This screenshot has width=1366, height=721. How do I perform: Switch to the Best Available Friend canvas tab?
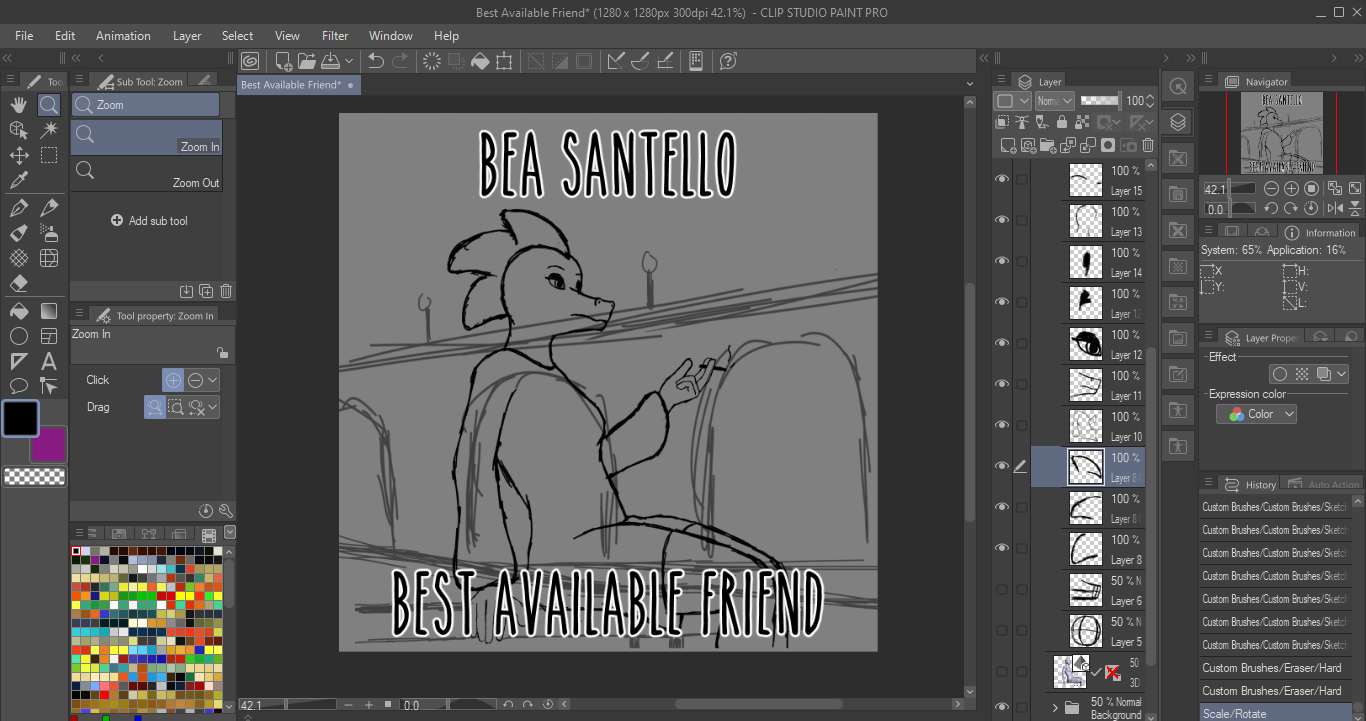(x=292, y=85)
